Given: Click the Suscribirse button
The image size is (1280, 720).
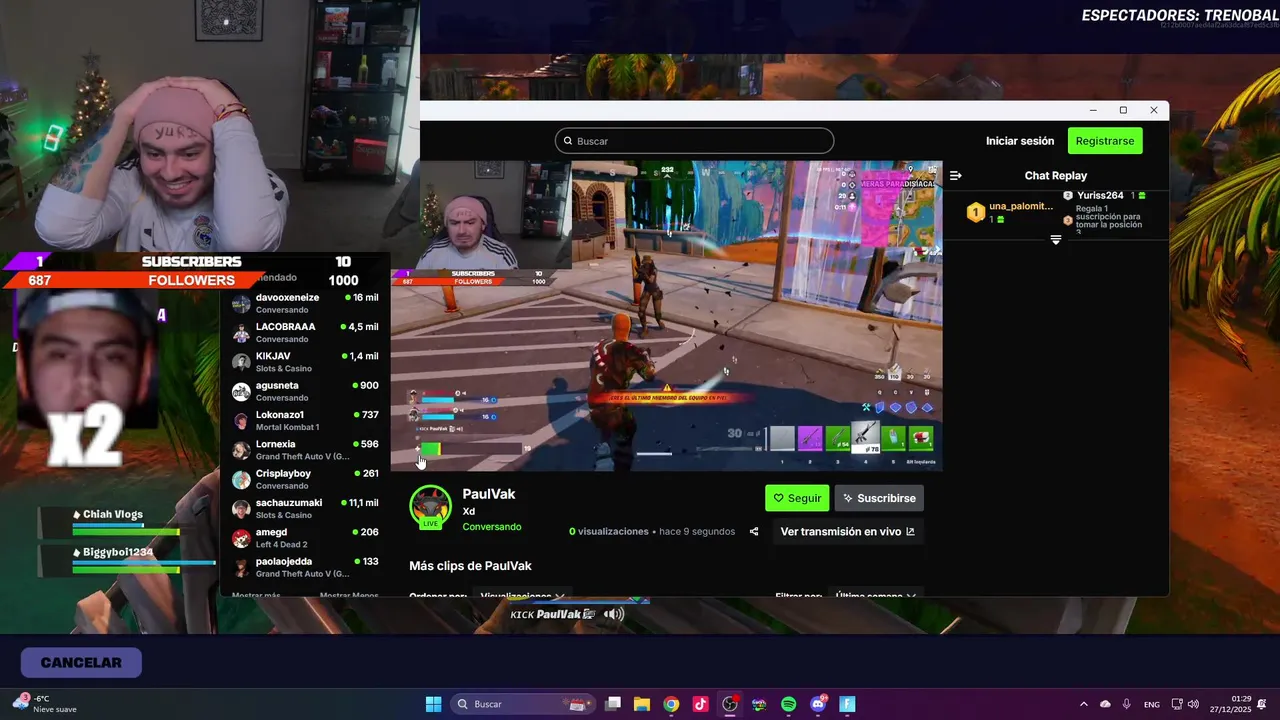Looking at the screenshot, I should (879, 498).
